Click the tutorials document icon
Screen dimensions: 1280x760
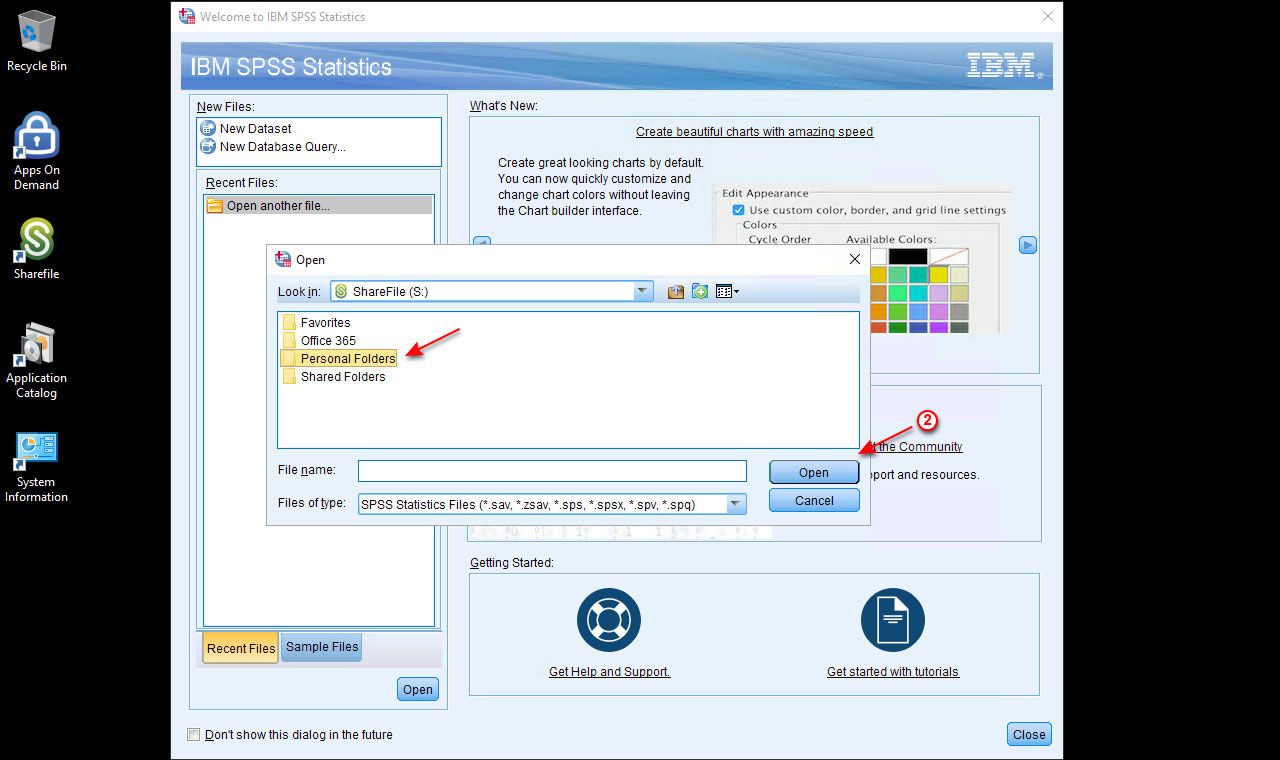(x=893, y=620)
